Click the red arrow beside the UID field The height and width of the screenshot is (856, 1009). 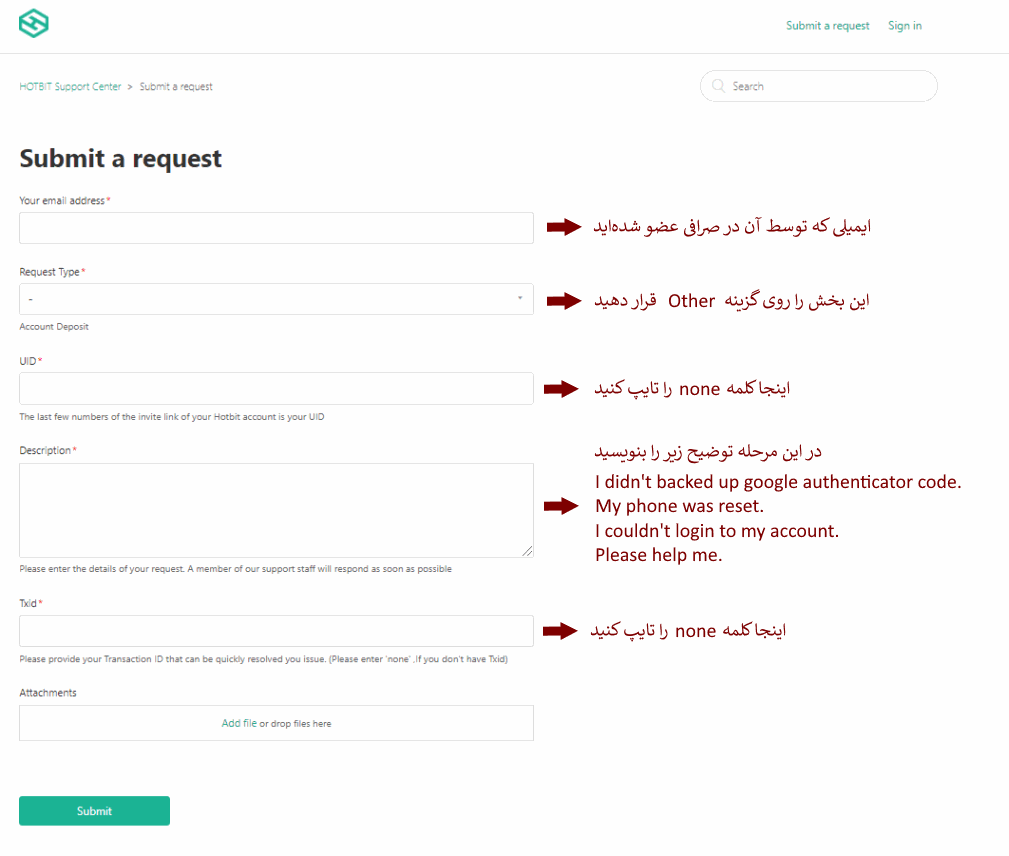tap(562, 389)
